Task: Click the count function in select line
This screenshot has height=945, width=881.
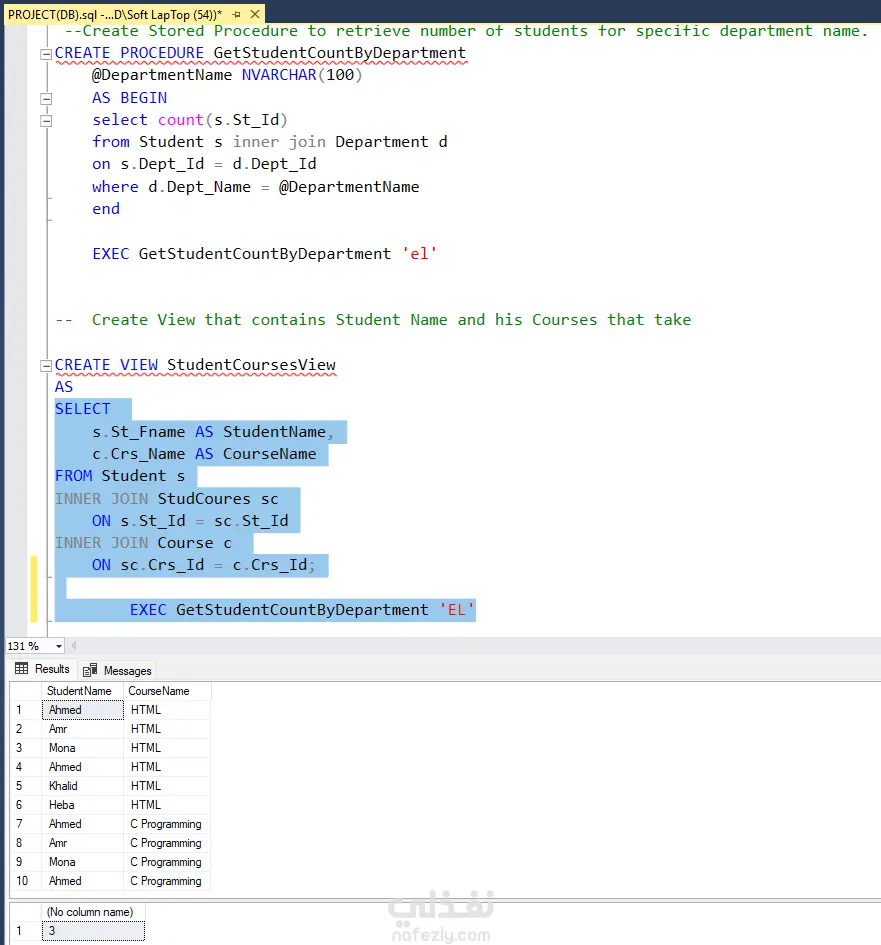Action: (181, 120)
